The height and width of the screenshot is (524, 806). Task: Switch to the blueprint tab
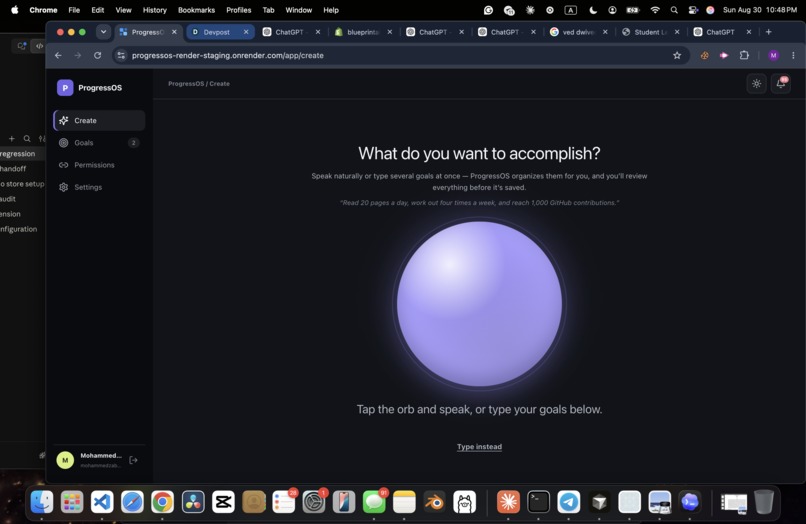pos(363,32)
